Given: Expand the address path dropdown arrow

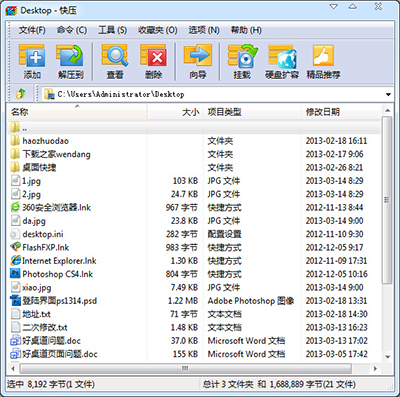Looking at the screenshot, I should tap(388, 94).
